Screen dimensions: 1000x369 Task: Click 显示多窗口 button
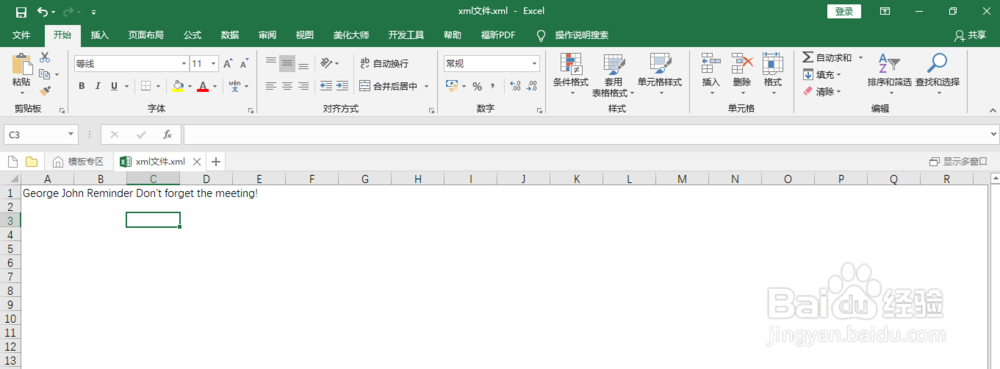[958, 161]
